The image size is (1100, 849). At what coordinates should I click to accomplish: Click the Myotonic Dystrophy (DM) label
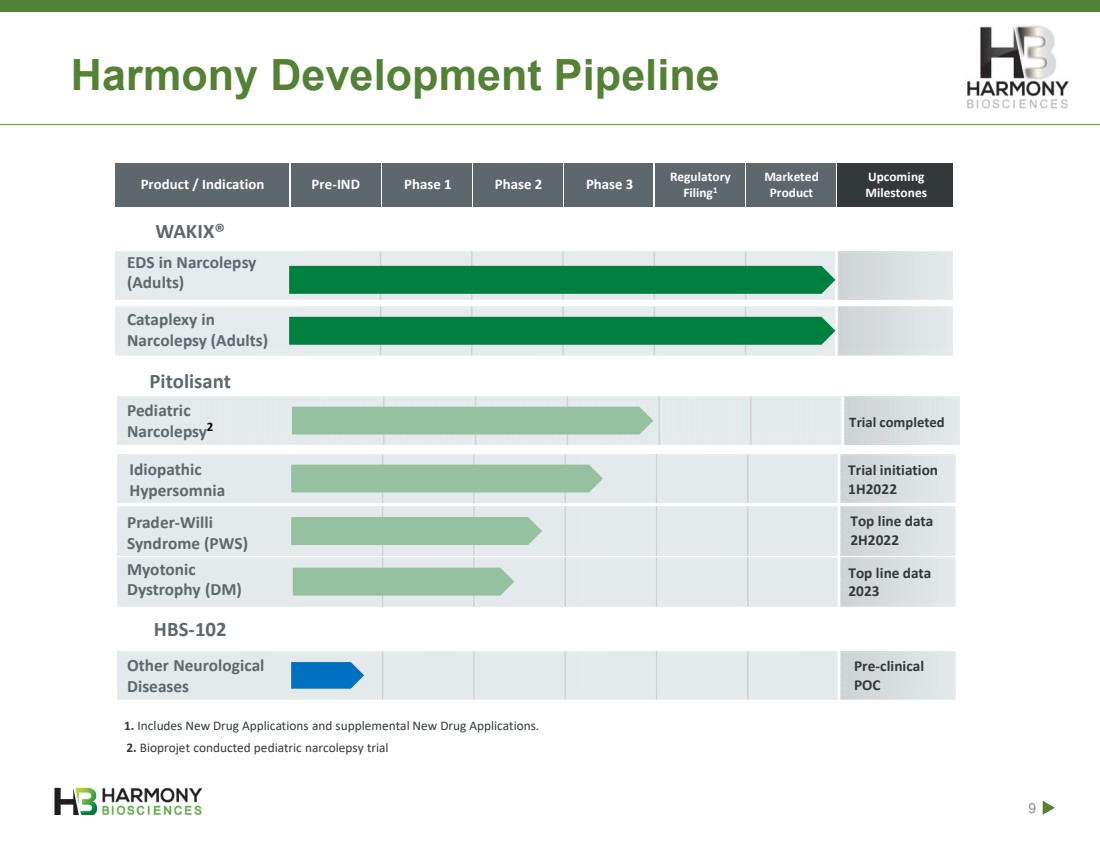click(184, 580)
